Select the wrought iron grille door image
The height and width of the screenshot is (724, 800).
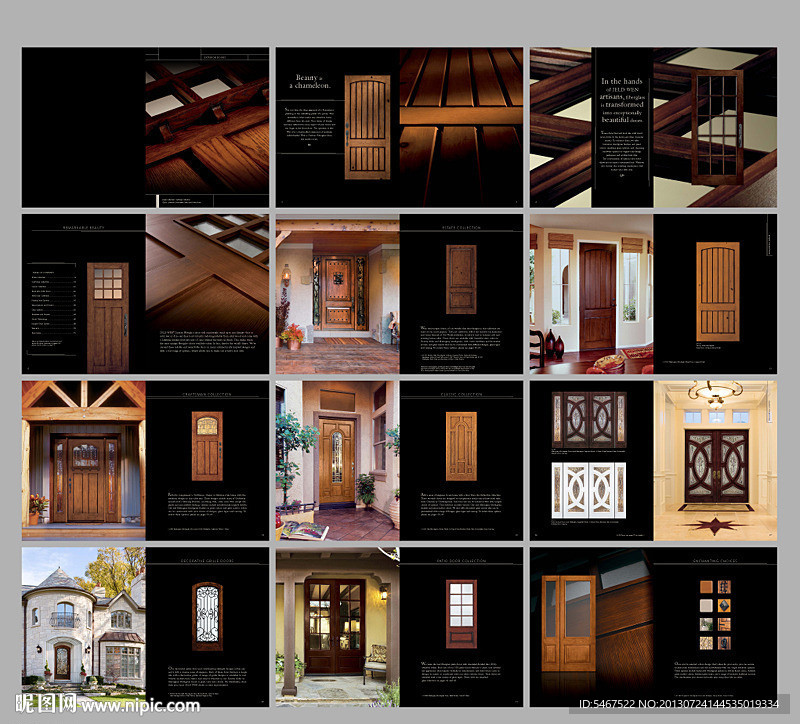[x=207, y=616]
